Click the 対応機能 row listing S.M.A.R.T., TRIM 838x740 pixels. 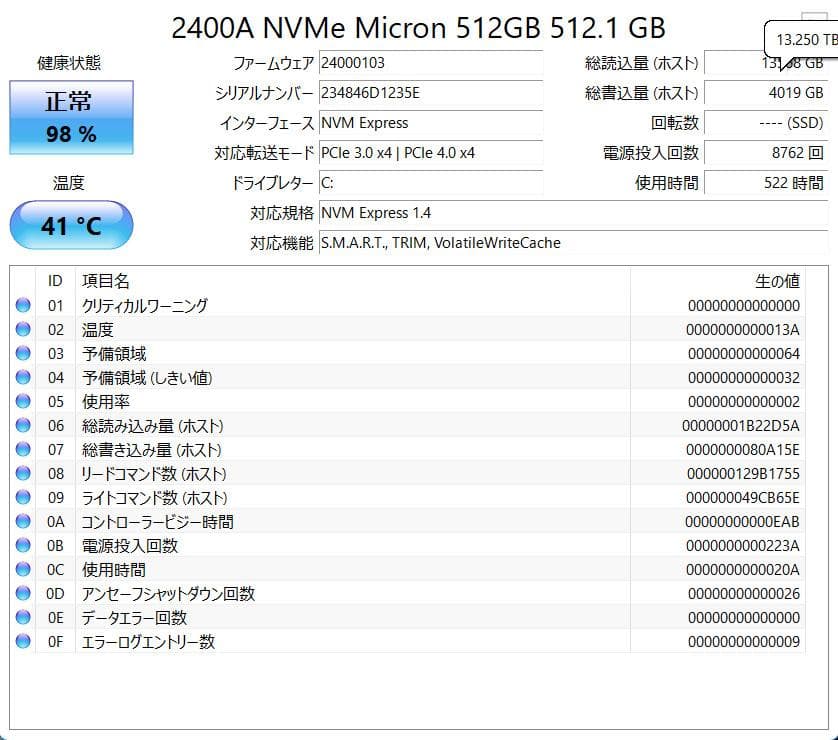click(438, 242)
